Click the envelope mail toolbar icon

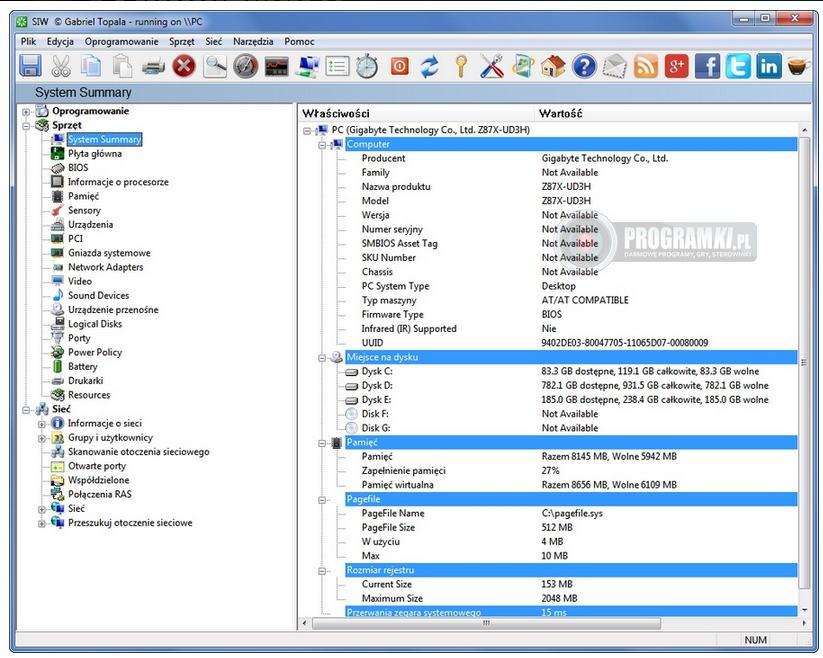(615, 67)
